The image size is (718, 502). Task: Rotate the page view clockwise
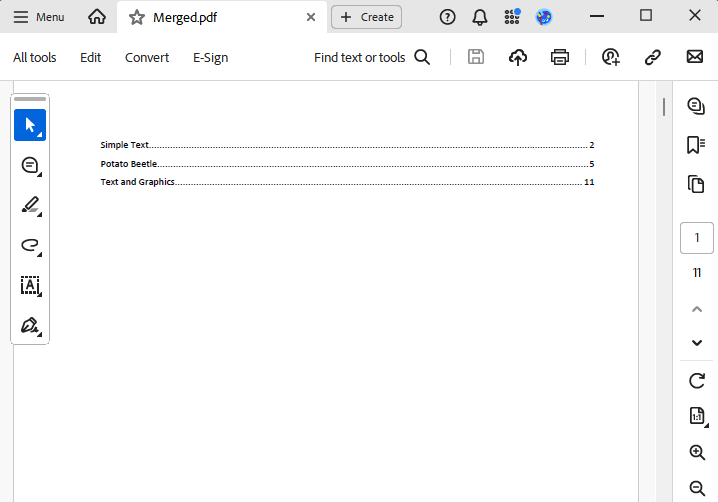point(697,380)
